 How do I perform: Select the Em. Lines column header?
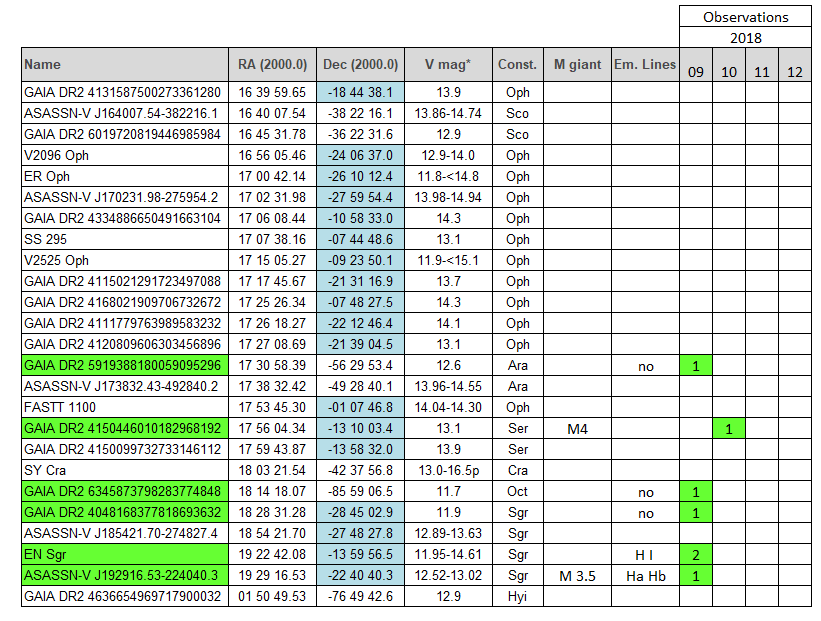pos(645,65)
